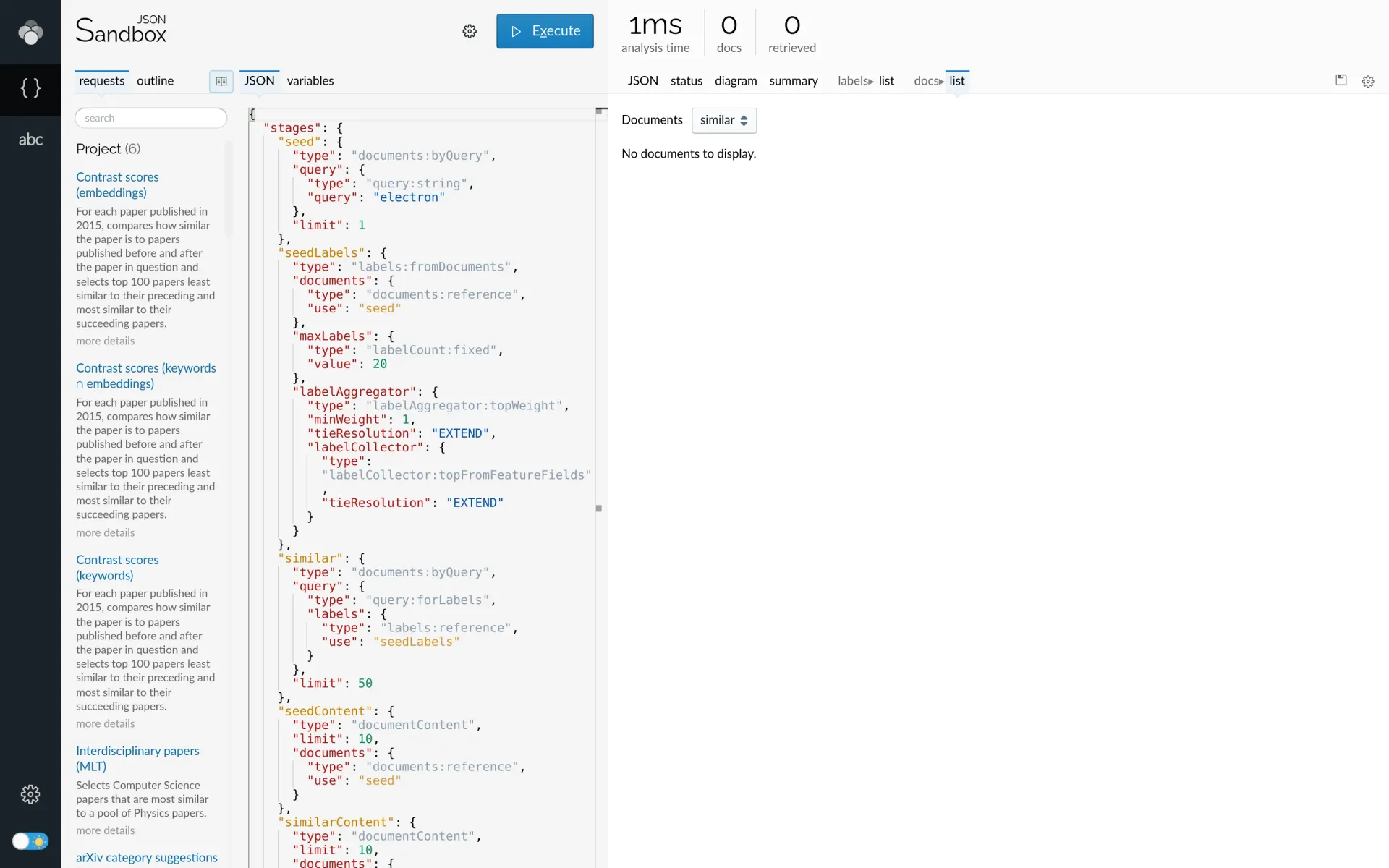Show more details for keywords ∩ embeddings
This screenshot has width=1389, height=868.
(x=106, y=533)
